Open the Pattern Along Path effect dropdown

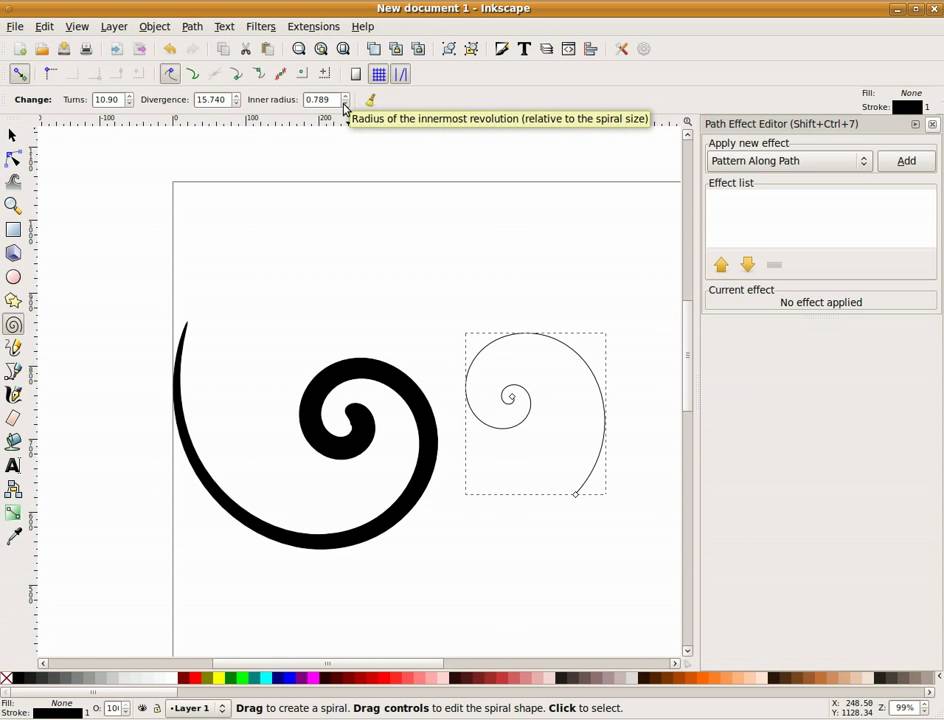click(x=789, y=161)
